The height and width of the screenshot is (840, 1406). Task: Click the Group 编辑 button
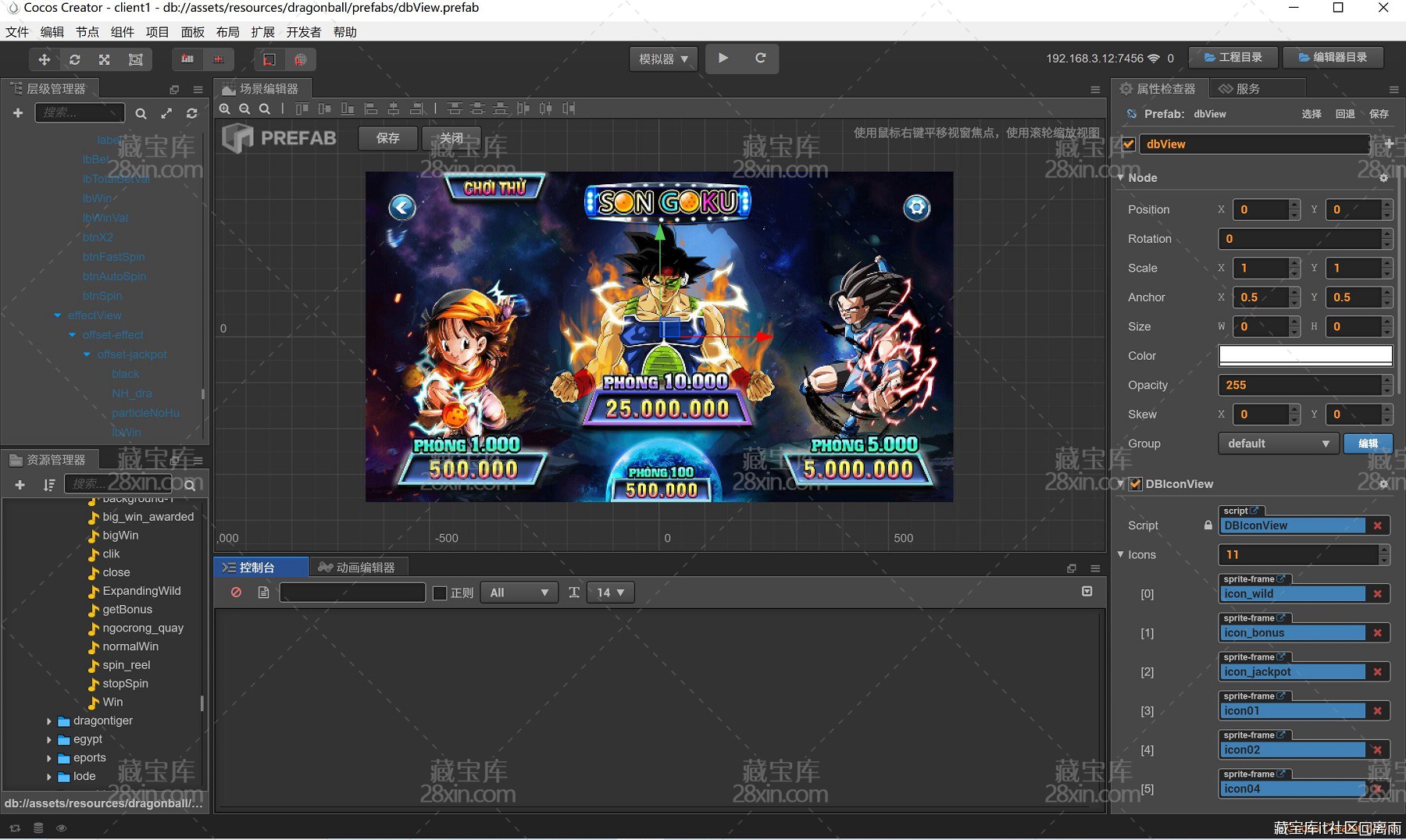[1368, 443]
